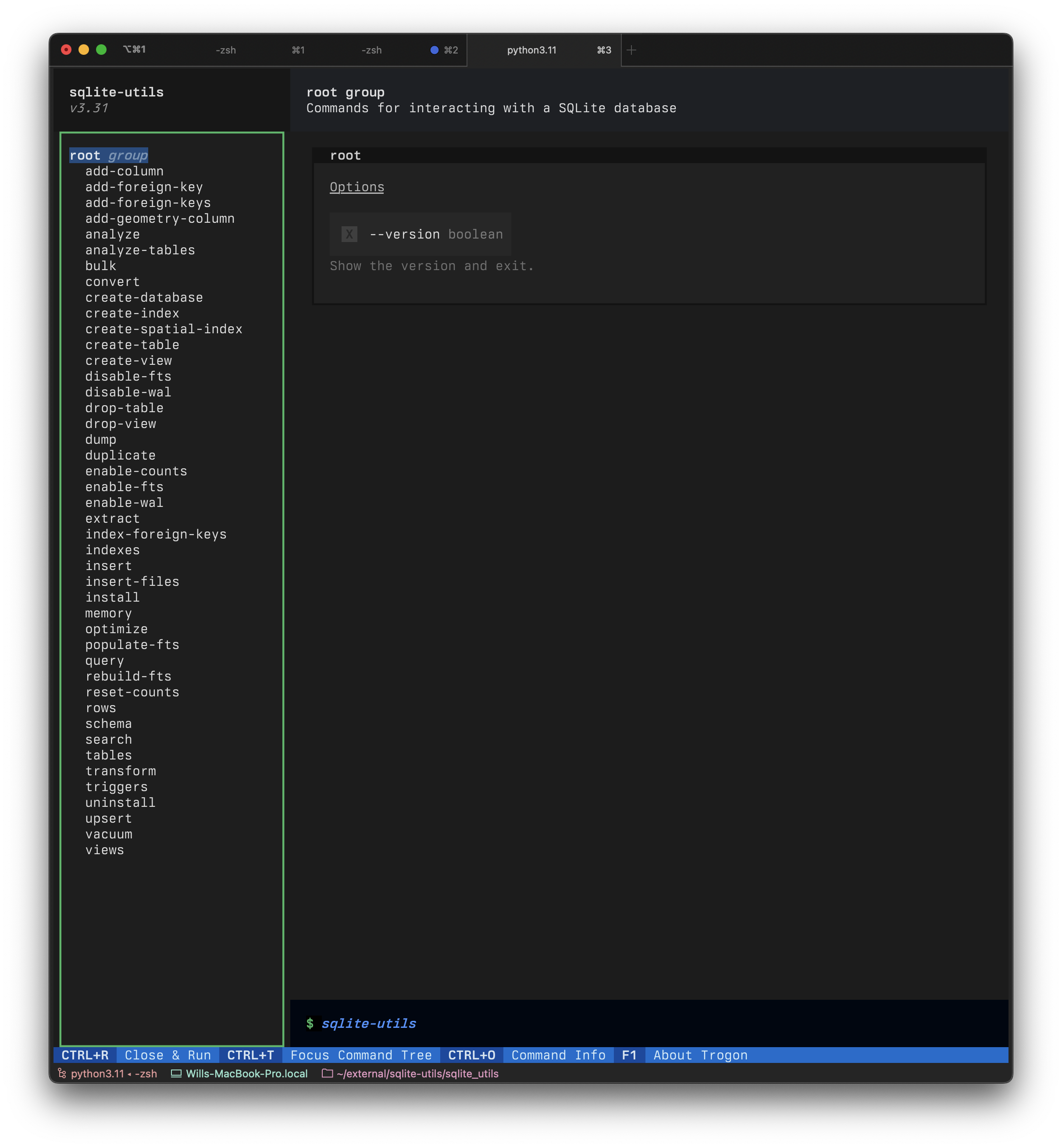Open a new terminal tab with the plus icon
This screenshot has width=1062, height=1148.
(x=631, y=50)
